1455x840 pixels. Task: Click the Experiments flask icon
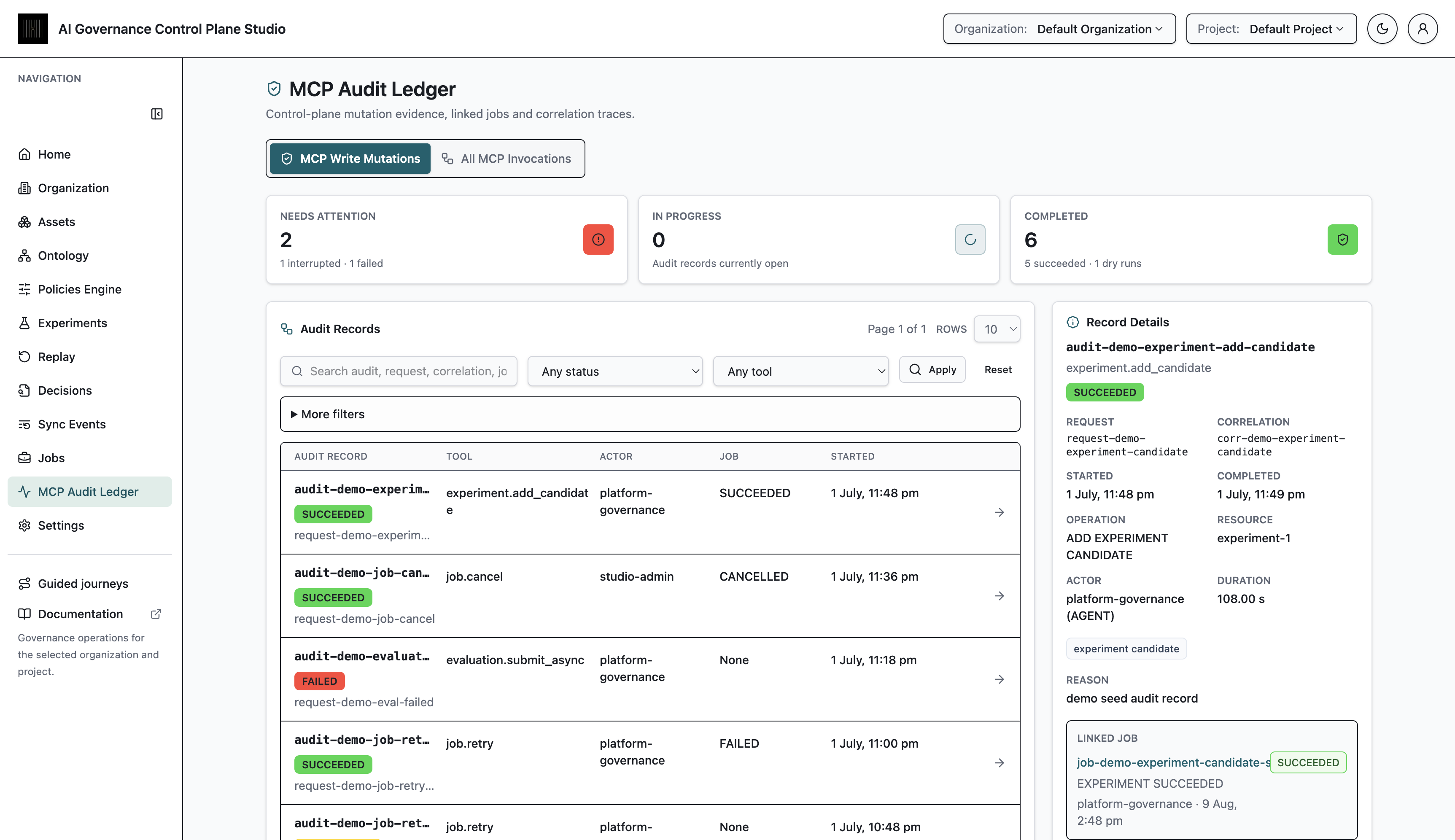24,323
